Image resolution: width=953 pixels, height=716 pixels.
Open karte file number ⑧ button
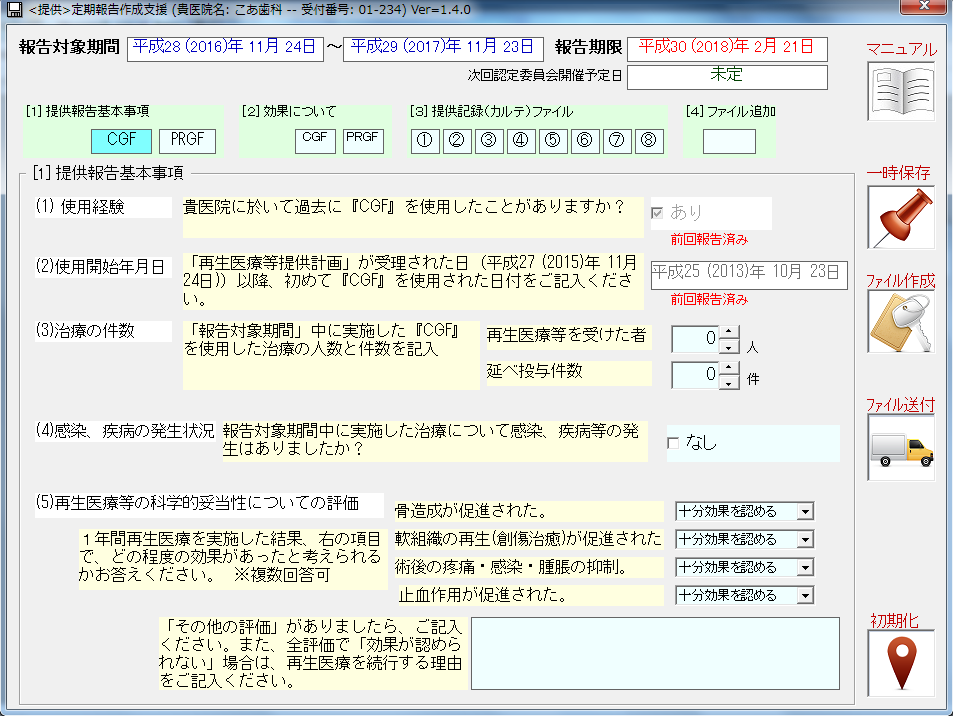pyautogui.click(x=649, y=140)
